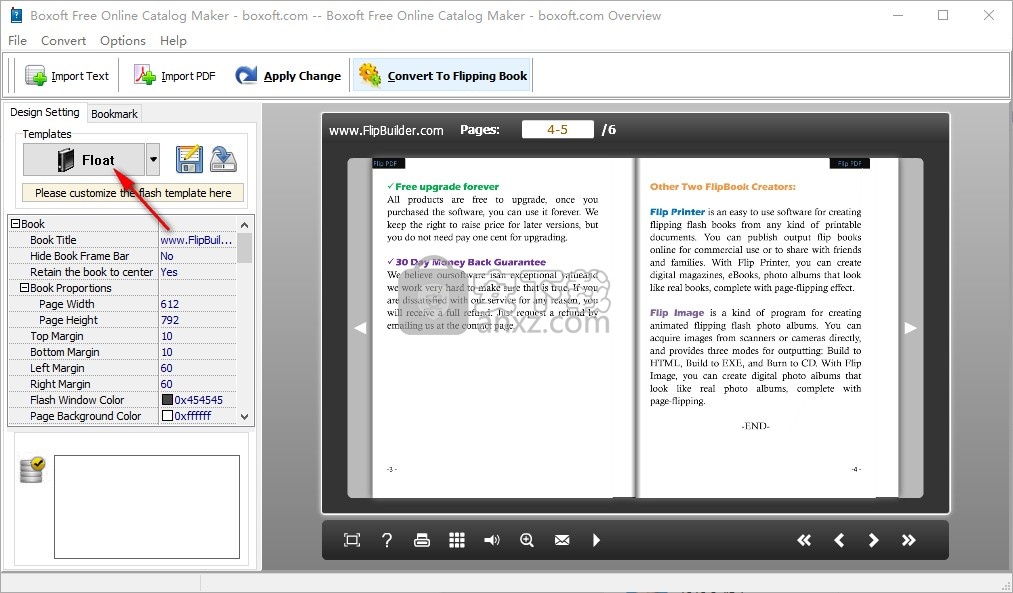Click the Import PDF toolbar button
The height and width of the screenshot is (593, 1013).
point(174,76)
